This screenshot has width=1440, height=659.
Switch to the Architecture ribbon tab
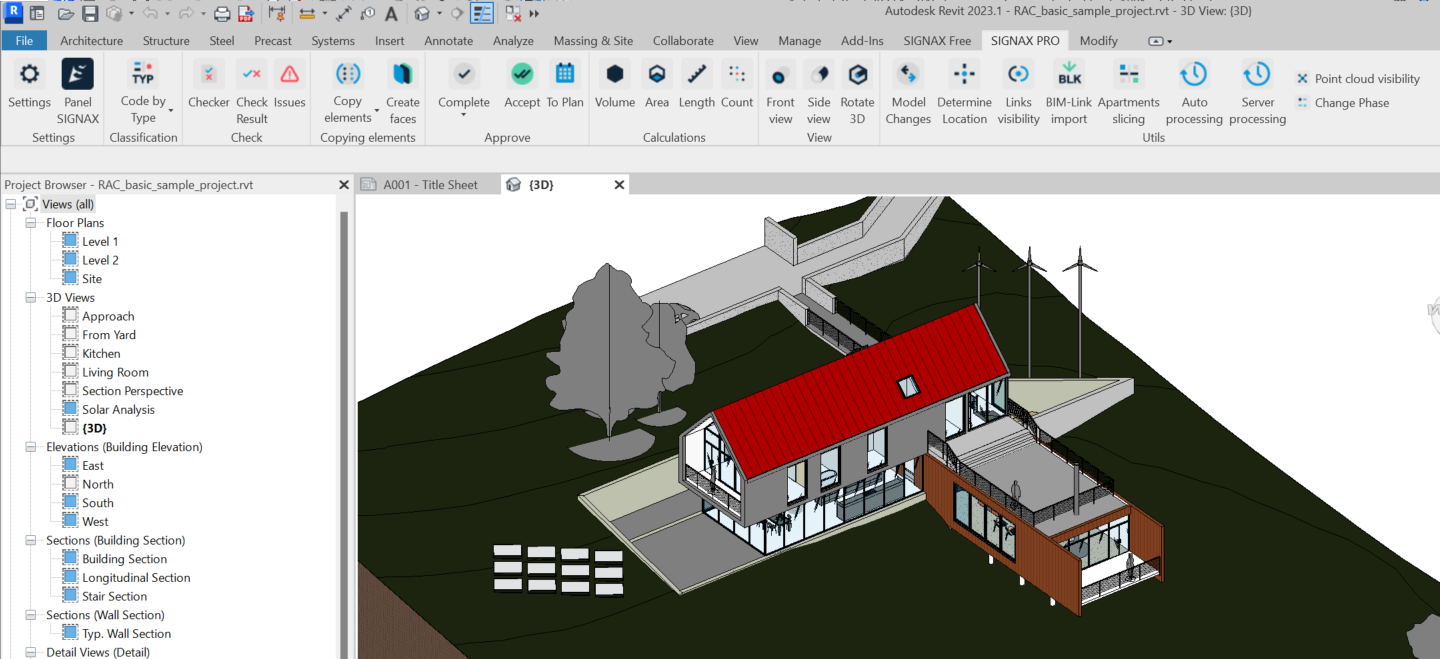tap(91, 41)
